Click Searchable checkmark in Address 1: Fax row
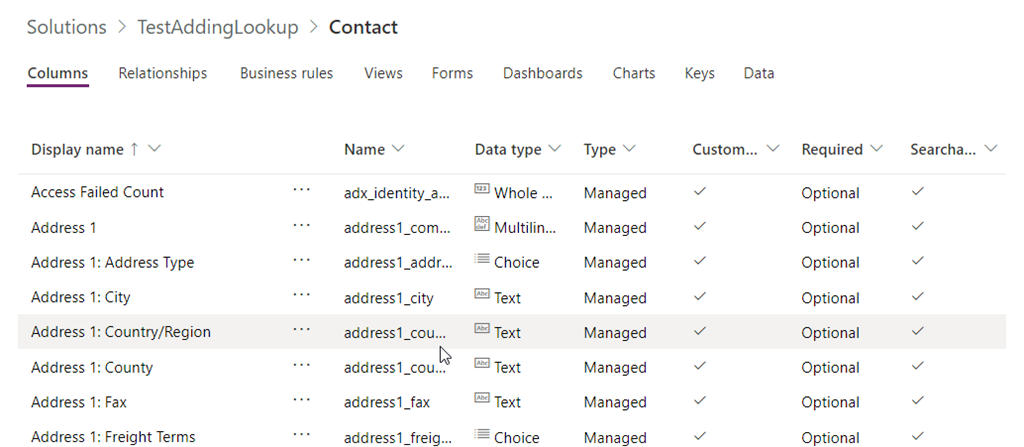Viewport: 1024px width, 447px height. coord(918,400)
